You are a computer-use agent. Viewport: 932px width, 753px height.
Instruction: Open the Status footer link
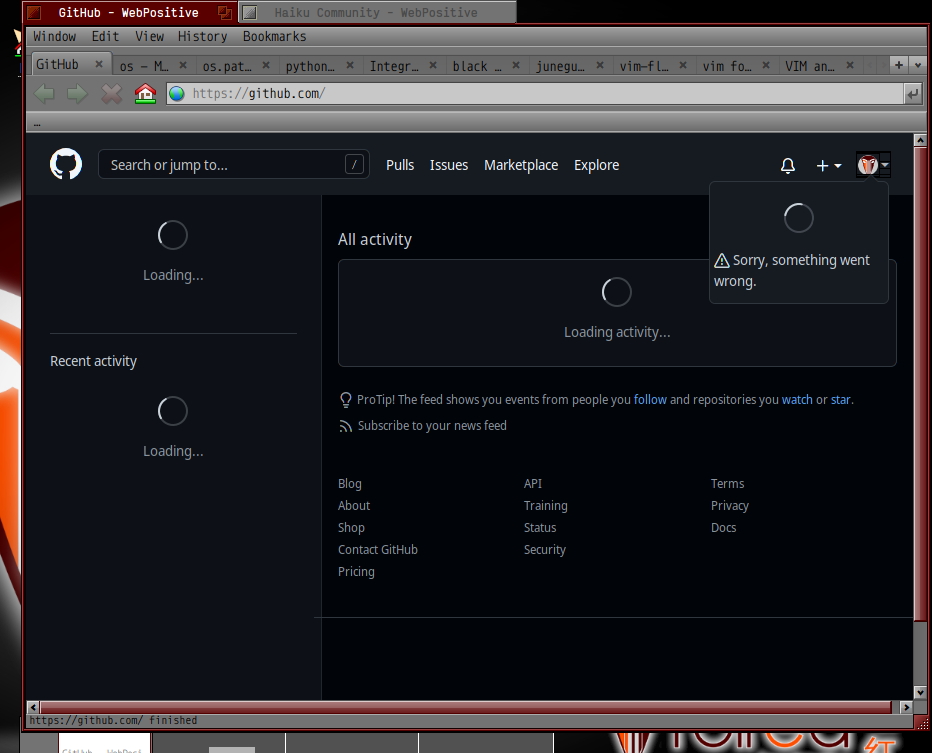point(540,528)
